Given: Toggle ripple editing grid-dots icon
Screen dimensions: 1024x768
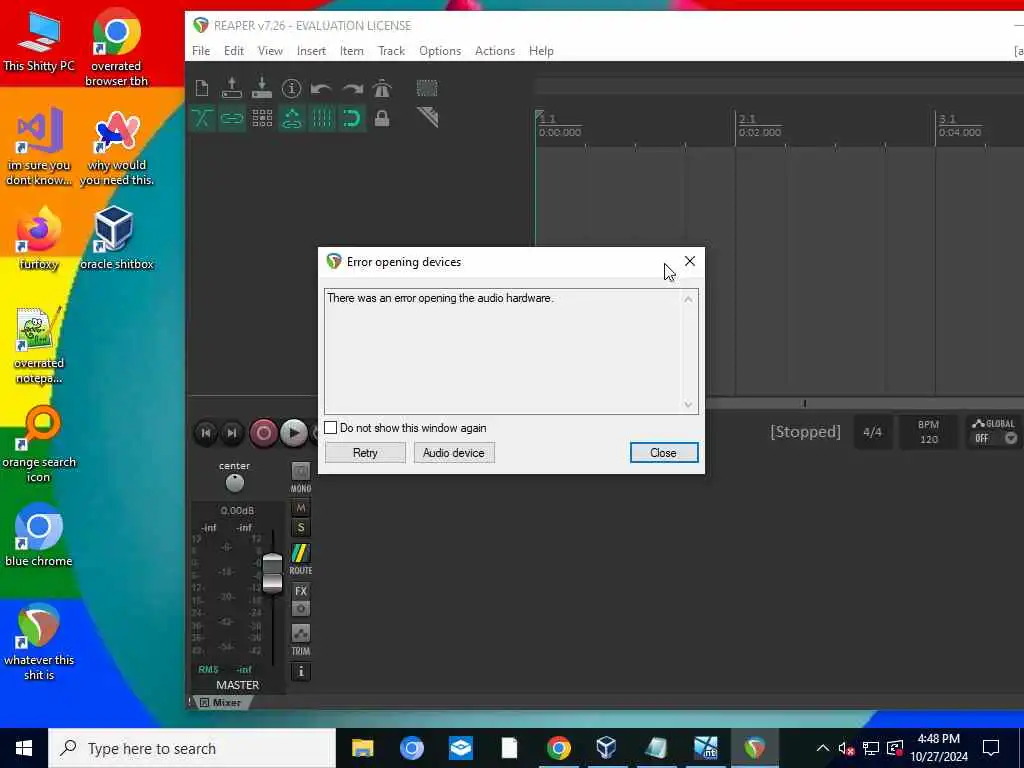Looking at the screenshot, I should tap(262, 118).
